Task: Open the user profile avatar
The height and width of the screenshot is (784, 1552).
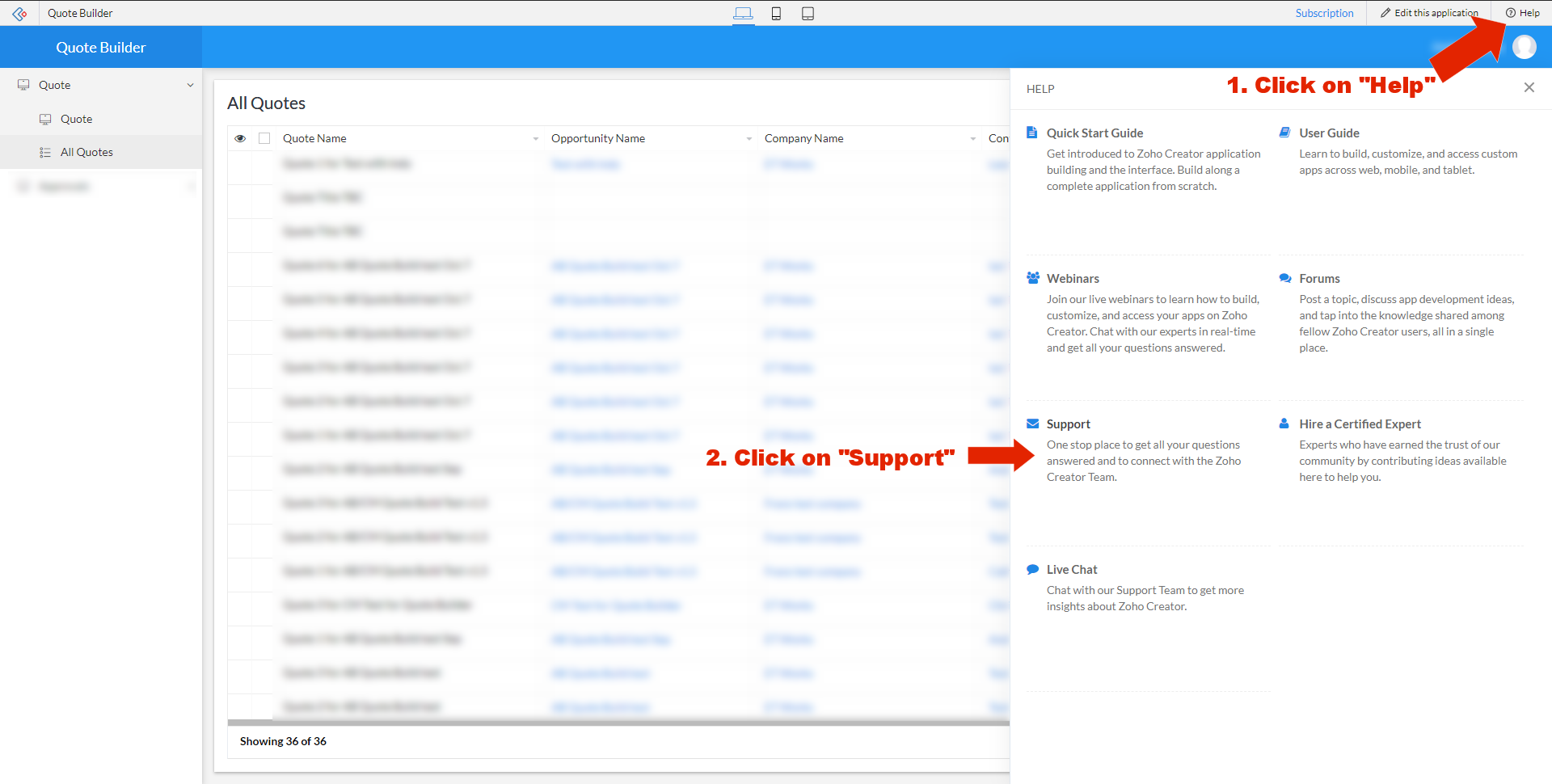Action: click(x=1524, y=47)
